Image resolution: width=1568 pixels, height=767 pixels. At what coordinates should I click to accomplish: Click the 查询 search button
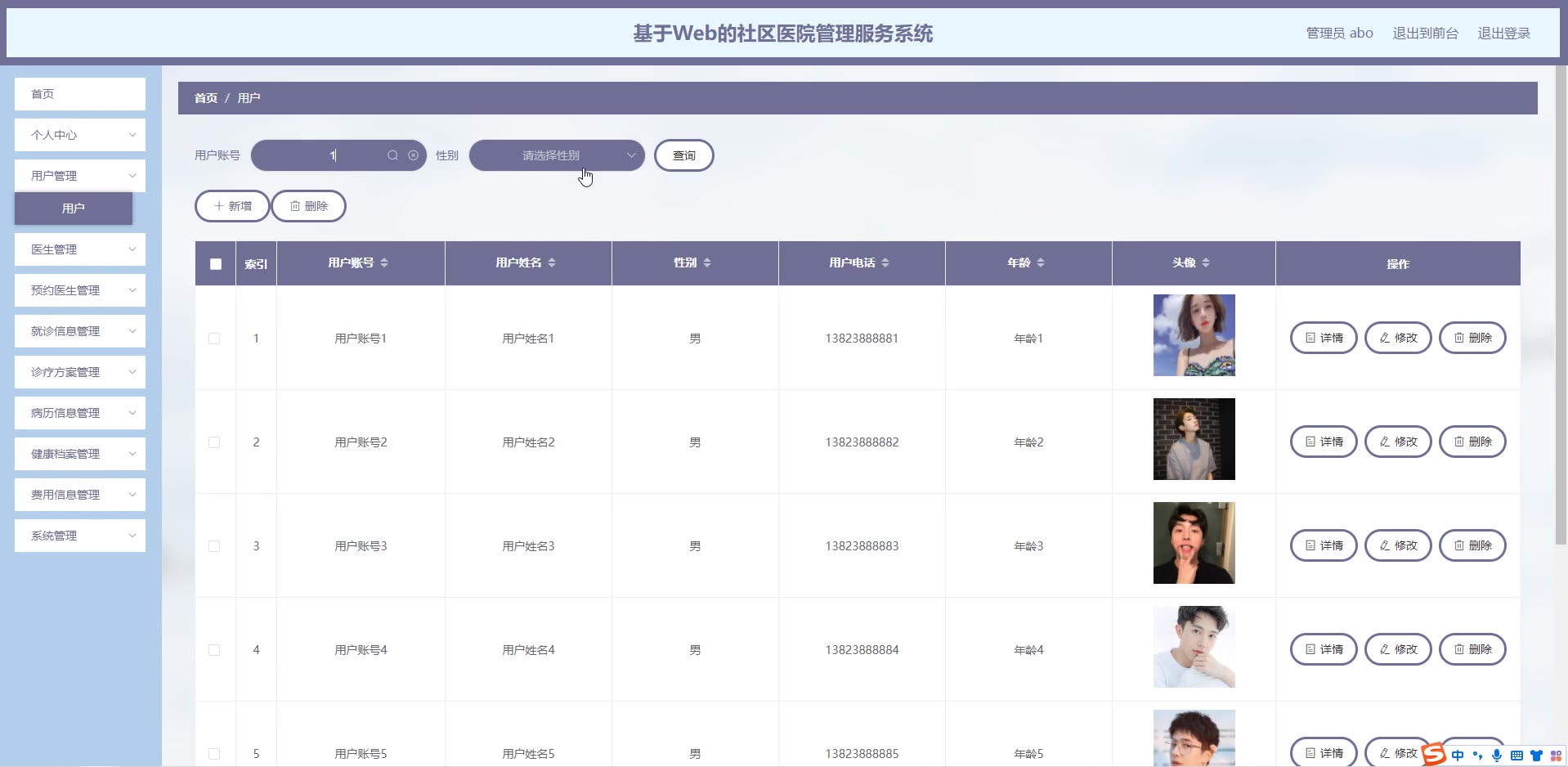tap(684, 155)
